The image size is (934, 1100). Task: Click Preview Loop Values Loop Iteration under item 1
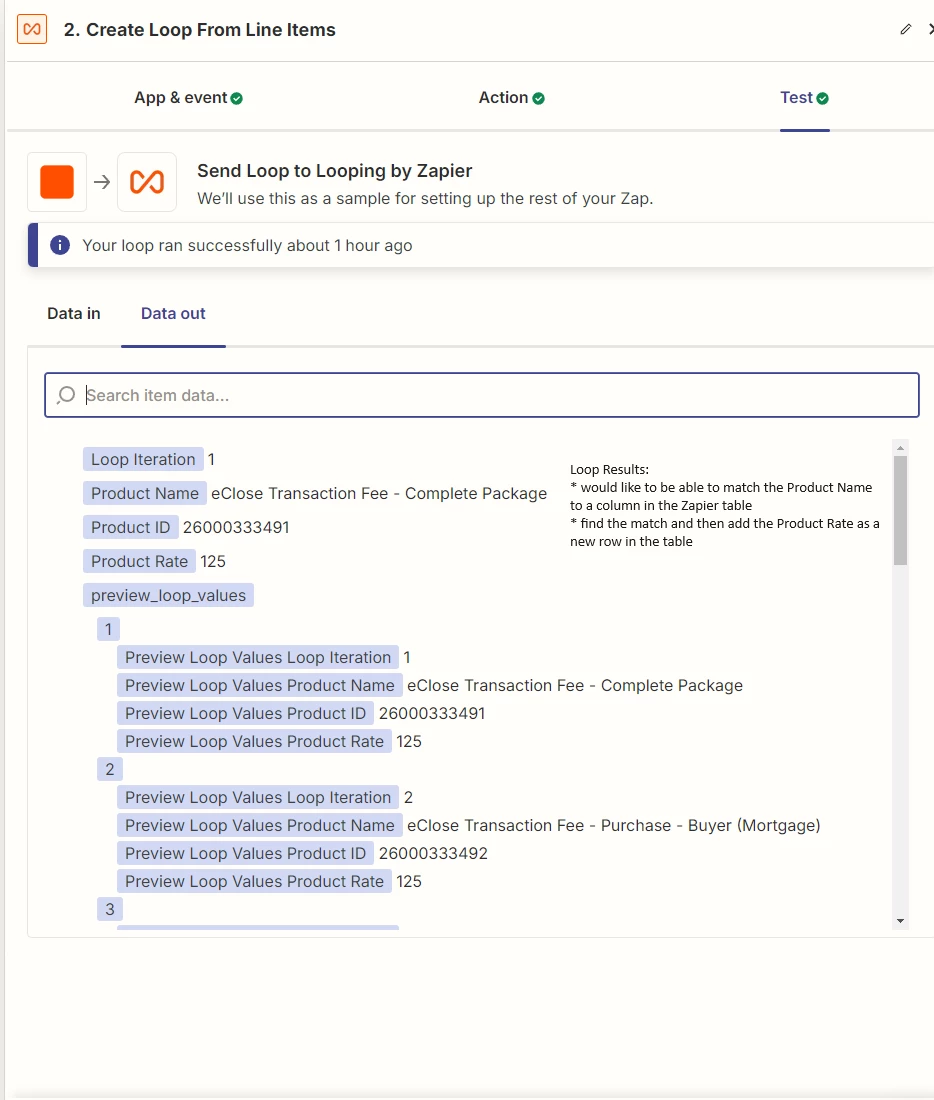[x=258, y=657]
